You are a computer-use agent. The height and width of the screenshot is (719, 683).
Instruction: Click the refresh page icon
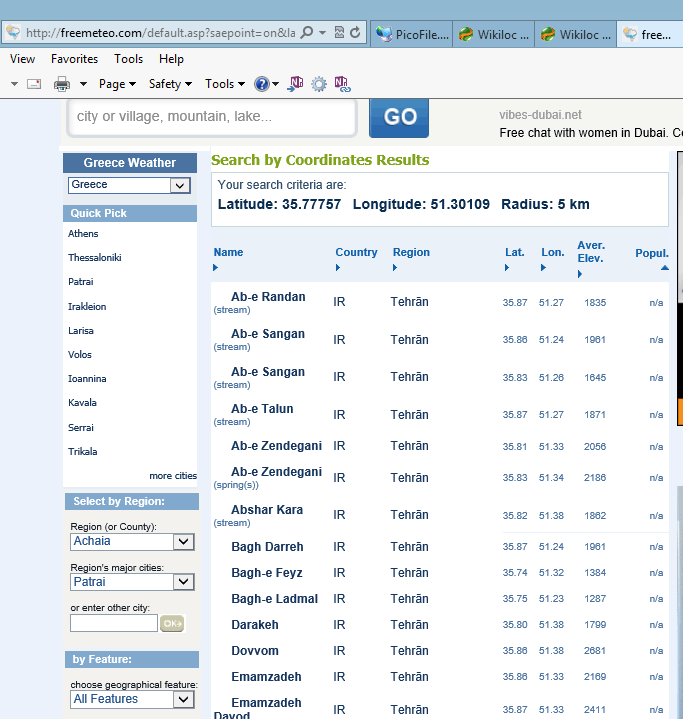point(355,33)
